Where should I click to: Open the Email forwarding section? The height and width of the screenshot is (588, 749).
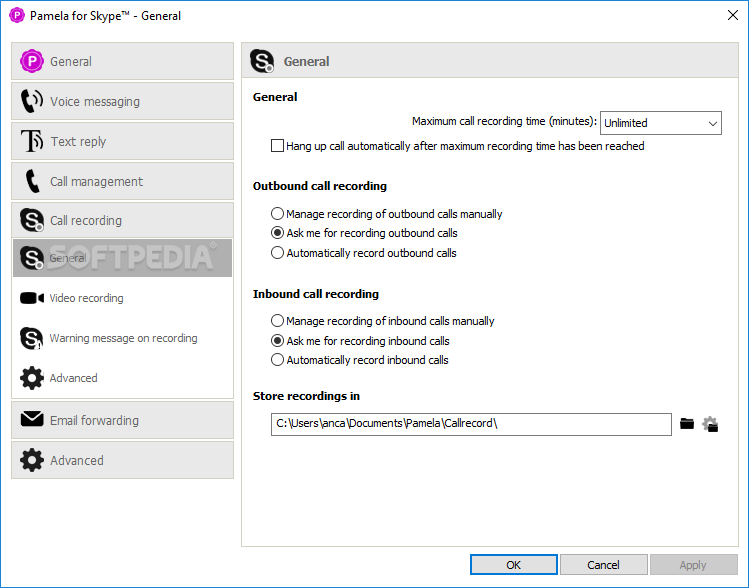(x=122, y=420)
